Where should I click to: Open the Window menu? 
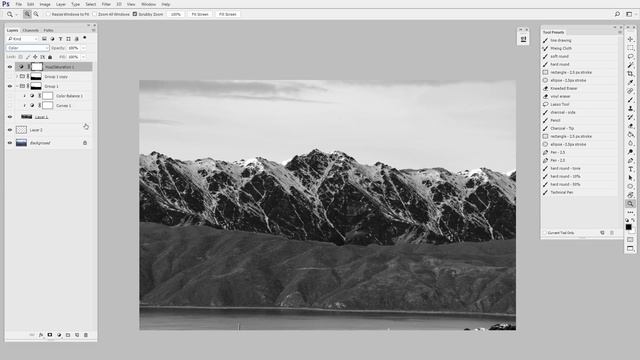pyautogui.click(x=149, y=4)
